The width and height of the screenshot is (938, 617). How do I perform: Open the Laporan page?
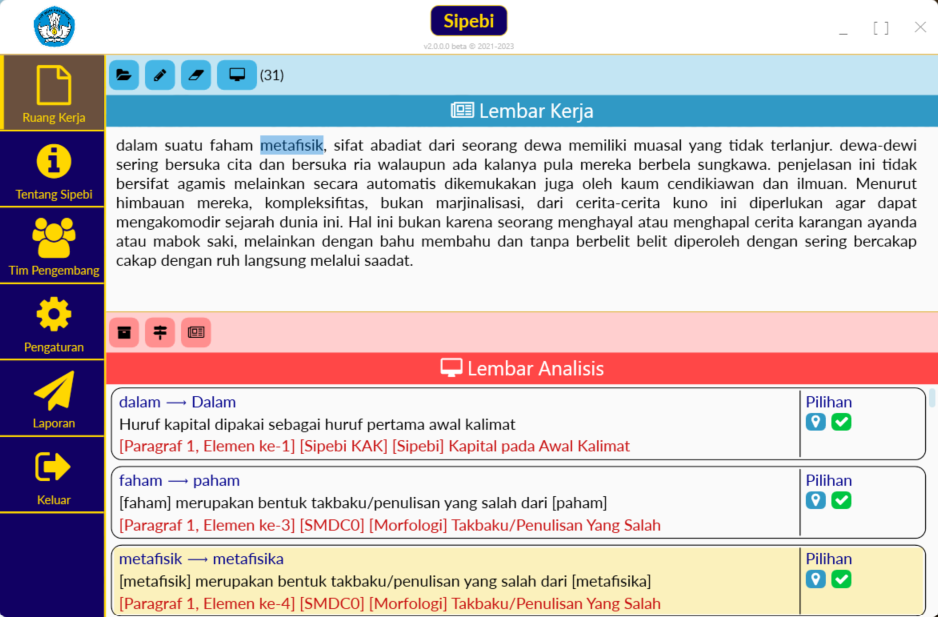click(x=54, y=399)
